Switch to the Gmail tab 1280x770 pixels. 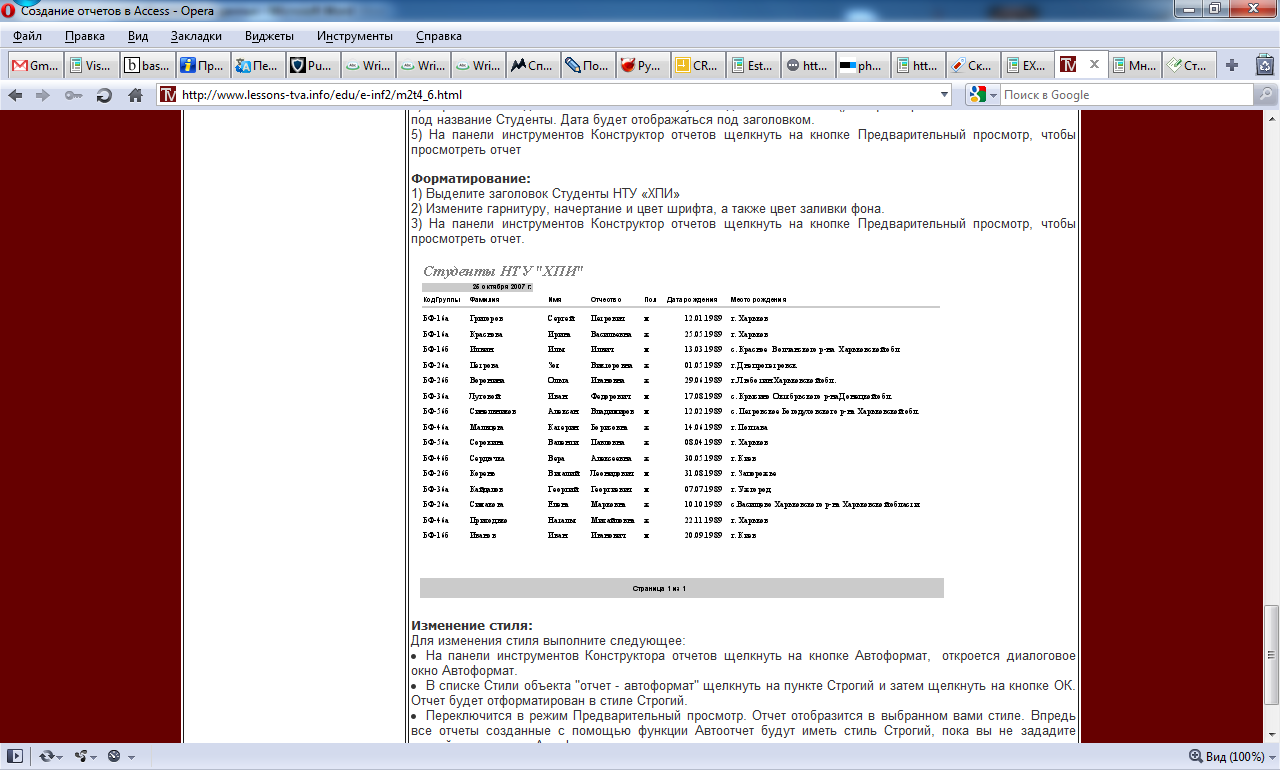point(34,66)
